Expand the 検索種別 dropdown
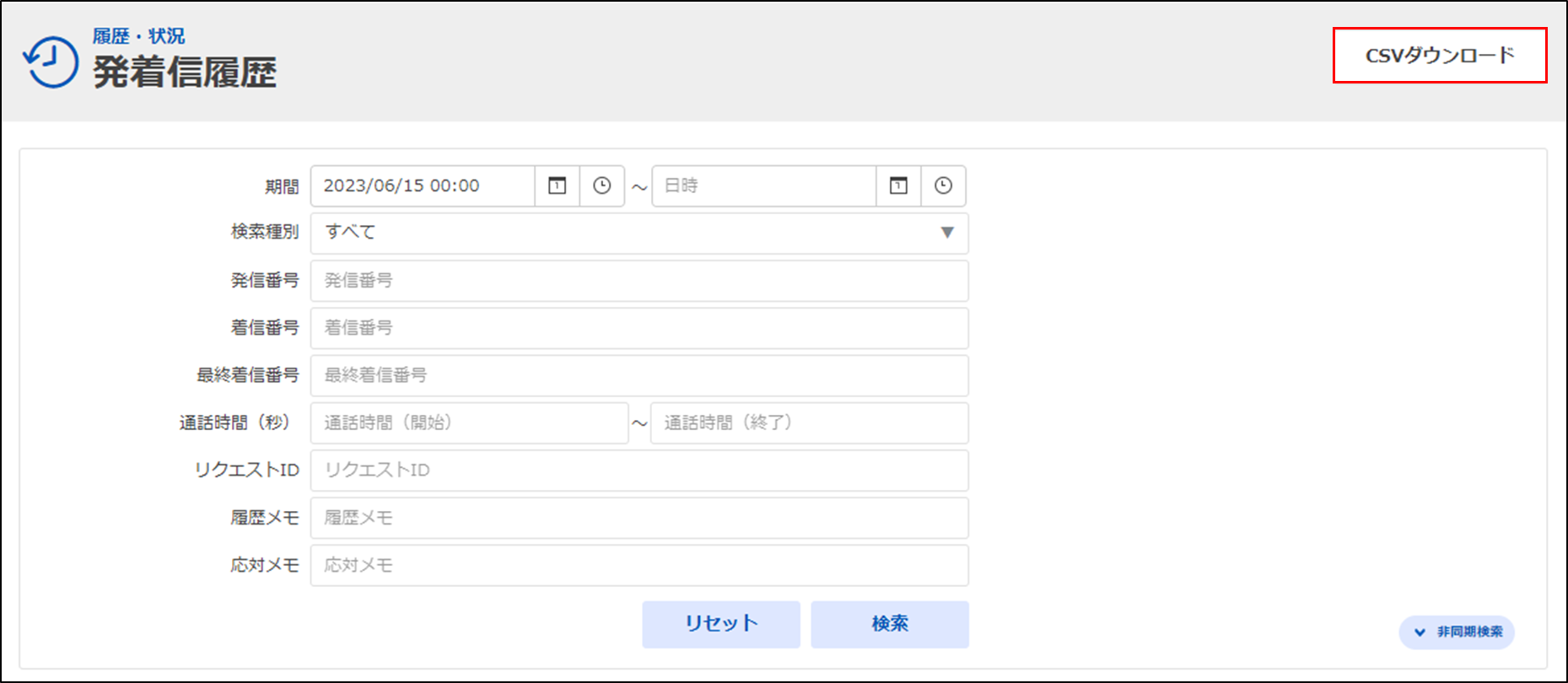Viewport: 1568px width, 683px height. point(639,233)
